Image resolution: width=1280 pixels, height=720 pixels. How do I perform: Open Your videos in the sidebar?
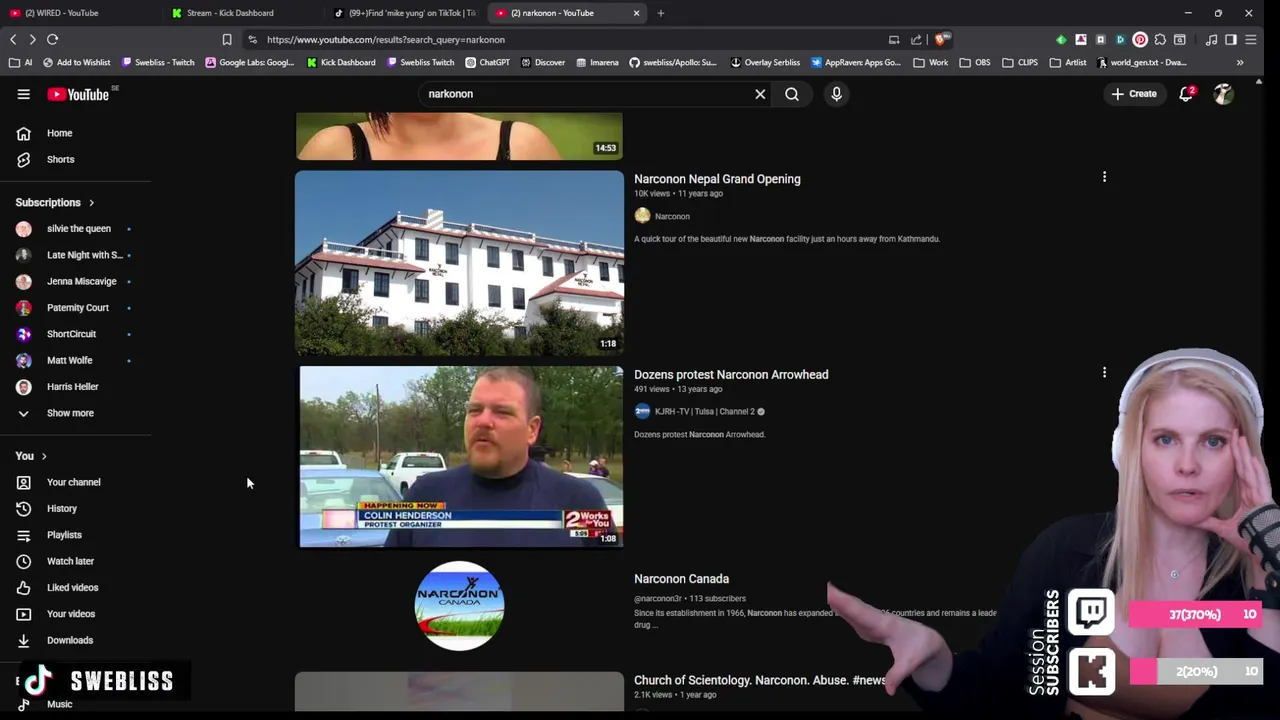70,614
